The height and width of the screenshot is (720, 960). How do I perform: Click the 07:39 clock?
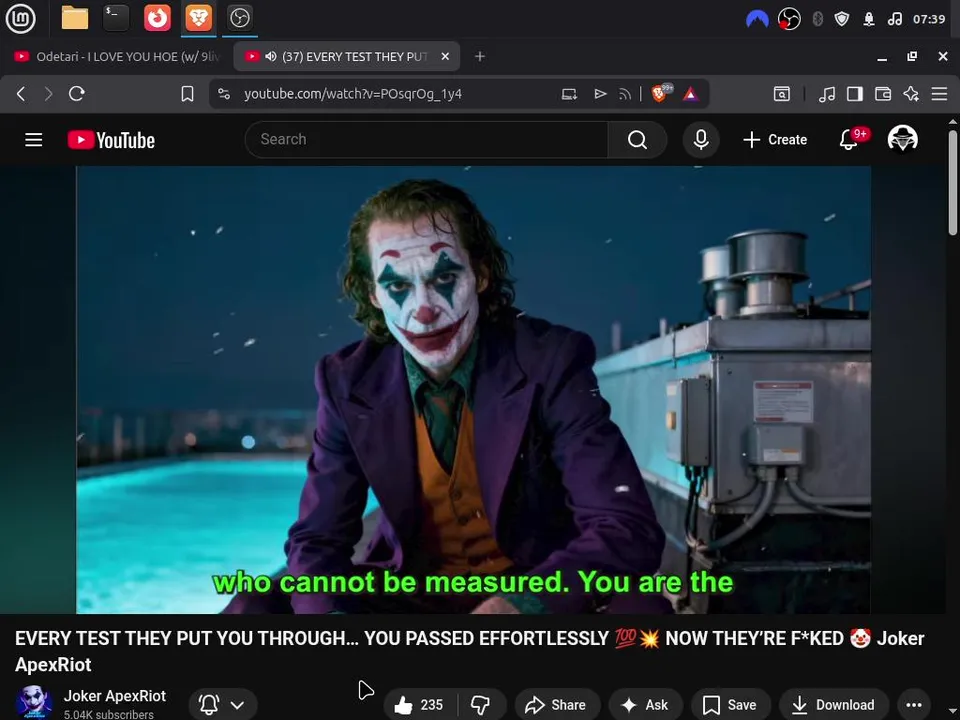(x=929, y=20)
